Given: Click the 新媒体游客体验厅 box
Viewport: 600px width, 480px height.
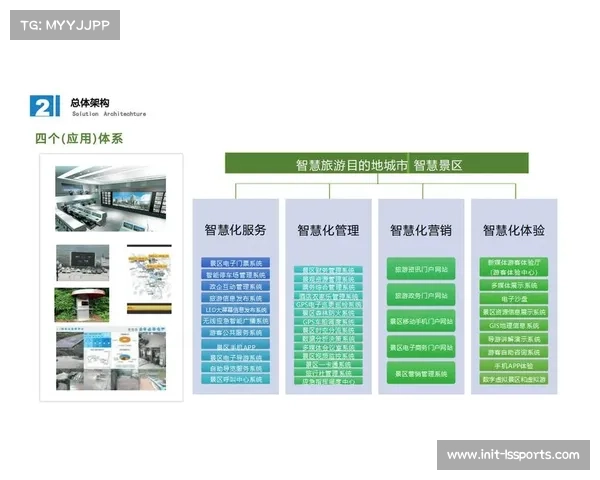Looking at the screenshot, I should pyautogui.click(x=514, y=267).
